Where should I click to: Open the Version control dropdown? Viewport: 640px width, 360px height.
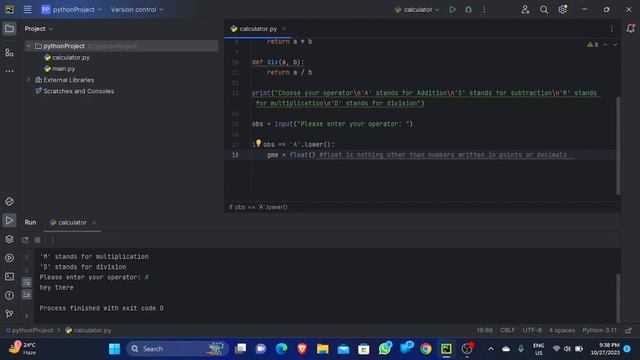[137, 9]
